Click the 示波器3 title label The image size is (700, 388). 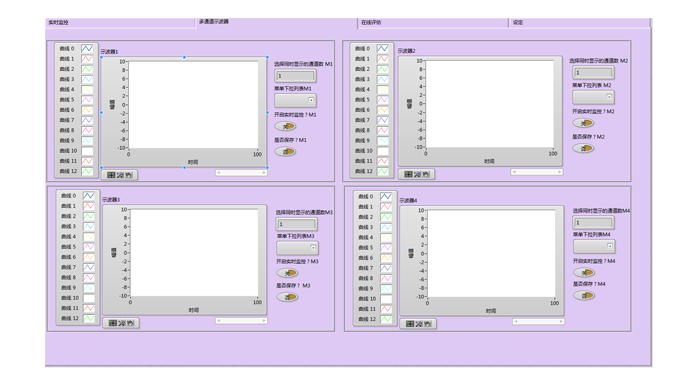111,199
